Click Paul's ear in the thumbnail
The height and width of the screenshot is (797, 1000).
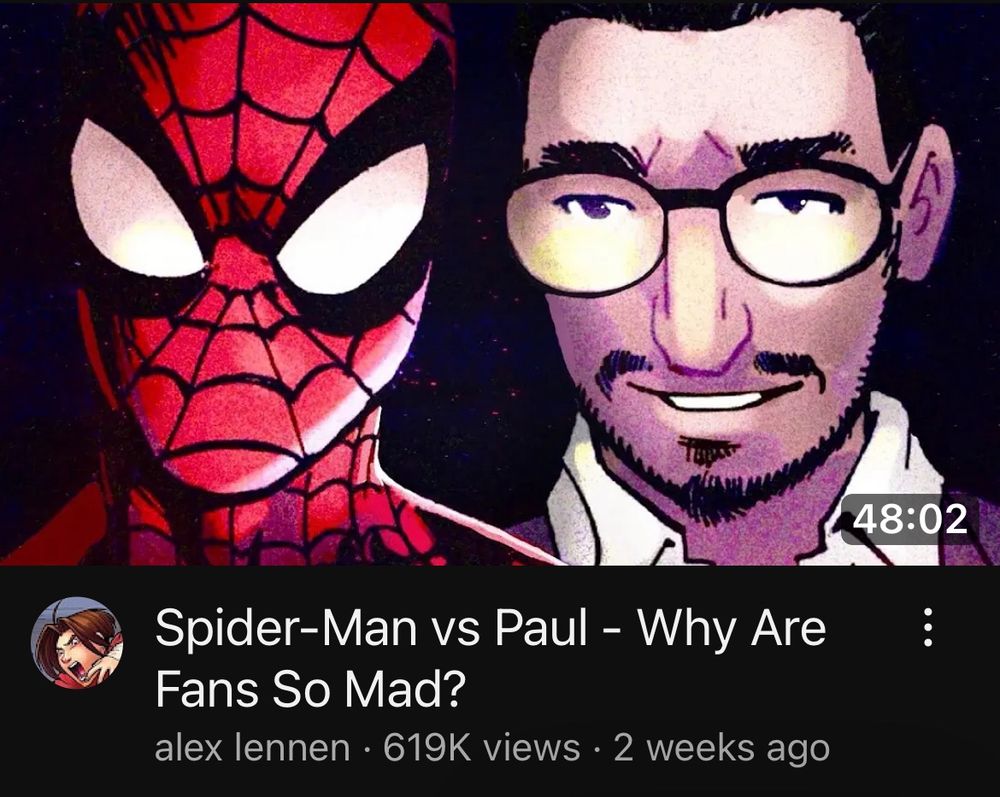[x=926, y=204]
